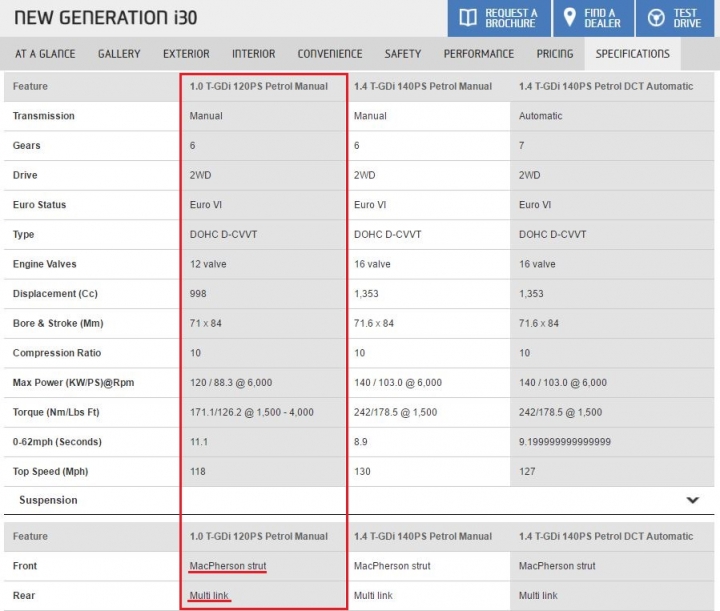The height and width of the screenshot is (611, 720).
Task: Click the Max Power (KW/PS)@Rpm label
Action: click(73, 382)
